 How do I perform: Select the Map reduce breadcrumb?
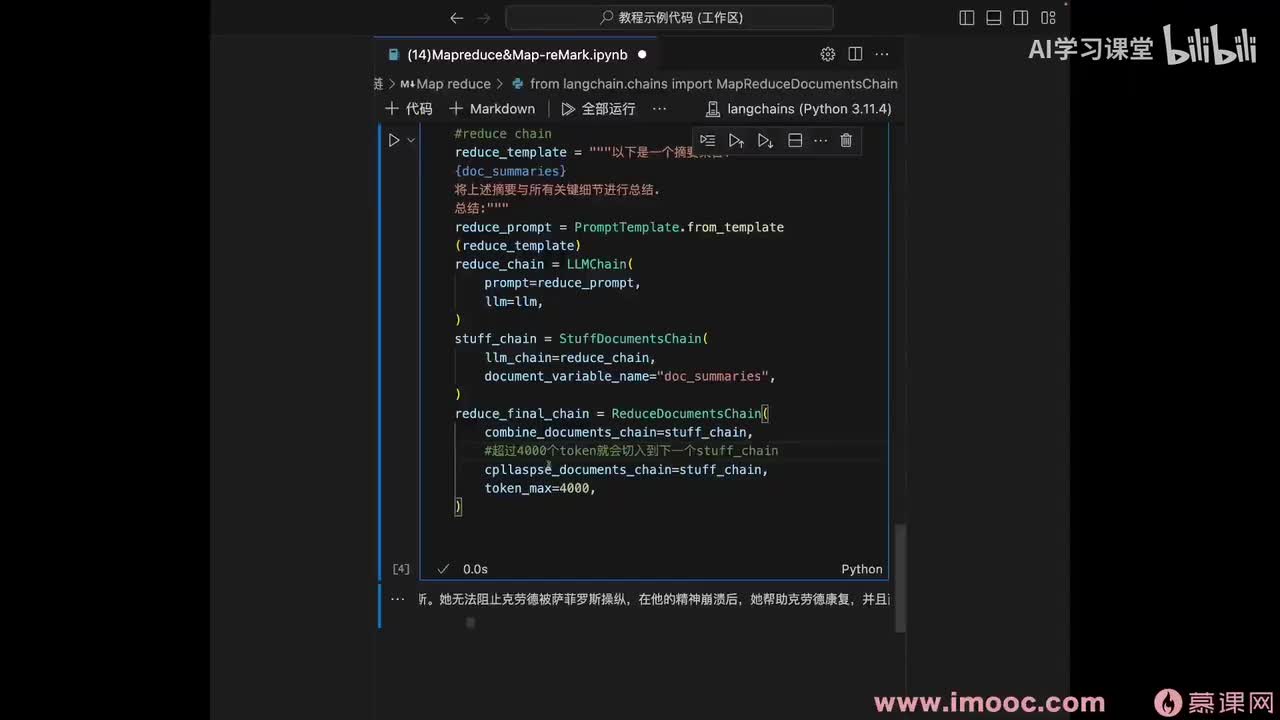tap(446, 84)
